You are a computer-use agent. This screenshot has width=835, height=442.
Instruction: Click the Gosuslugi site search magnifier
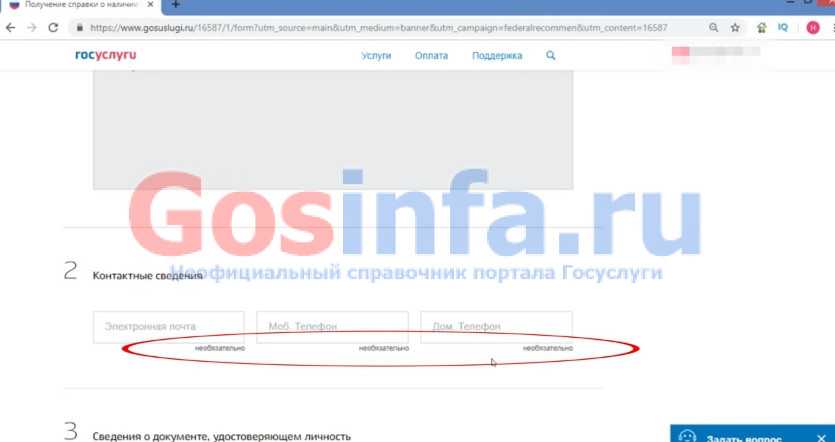(551, 55)
